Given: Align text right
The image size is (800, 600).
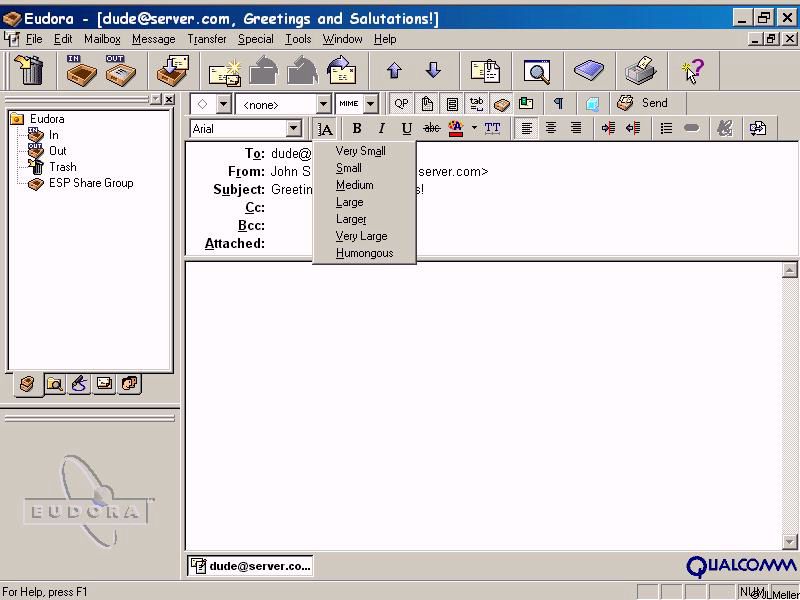Looking at the screenshot, I should pos(576,128).
